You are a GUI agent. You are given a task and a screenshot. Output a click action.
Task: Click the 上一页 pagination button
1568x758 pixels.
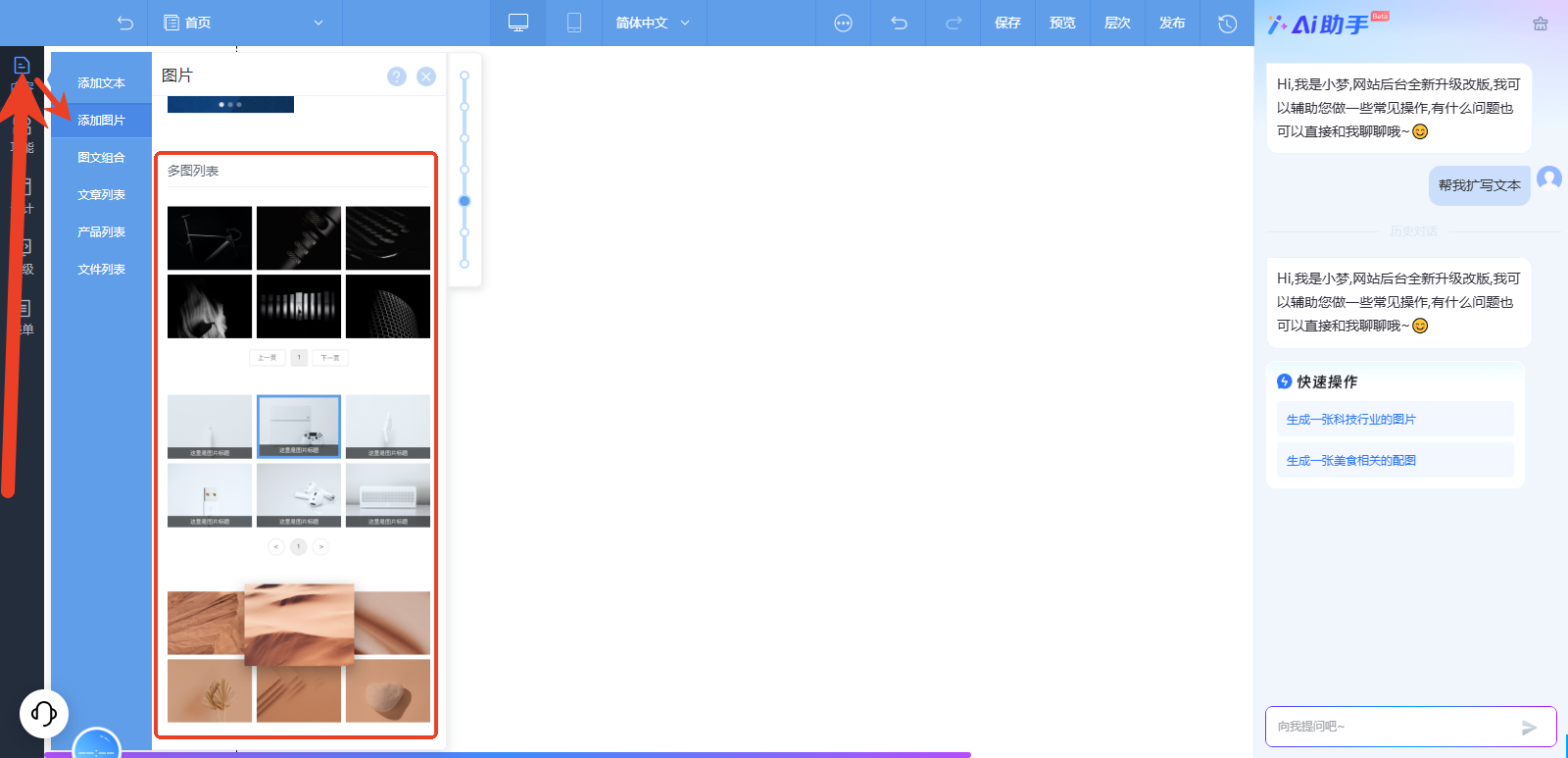pyautogui.click(x=268, y=358)
